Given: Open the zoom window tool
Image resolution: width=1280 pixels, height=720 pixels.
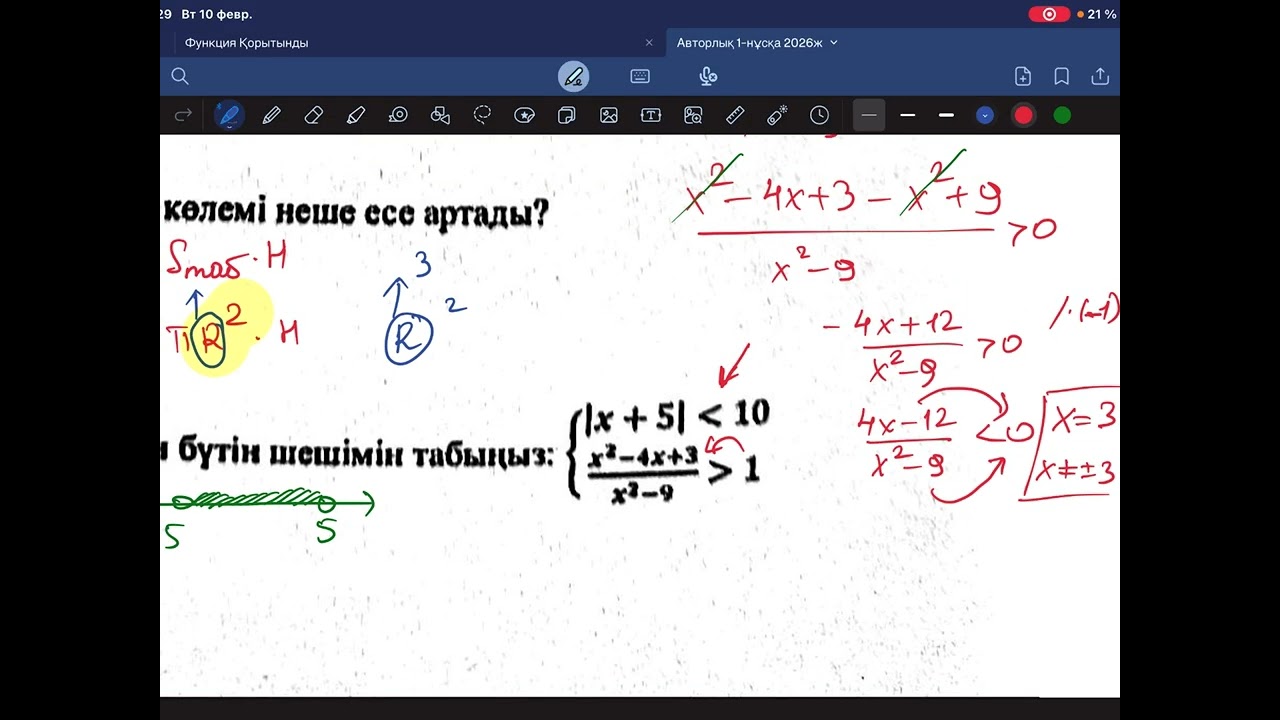Looking at the screenshot, I should 693,115.
